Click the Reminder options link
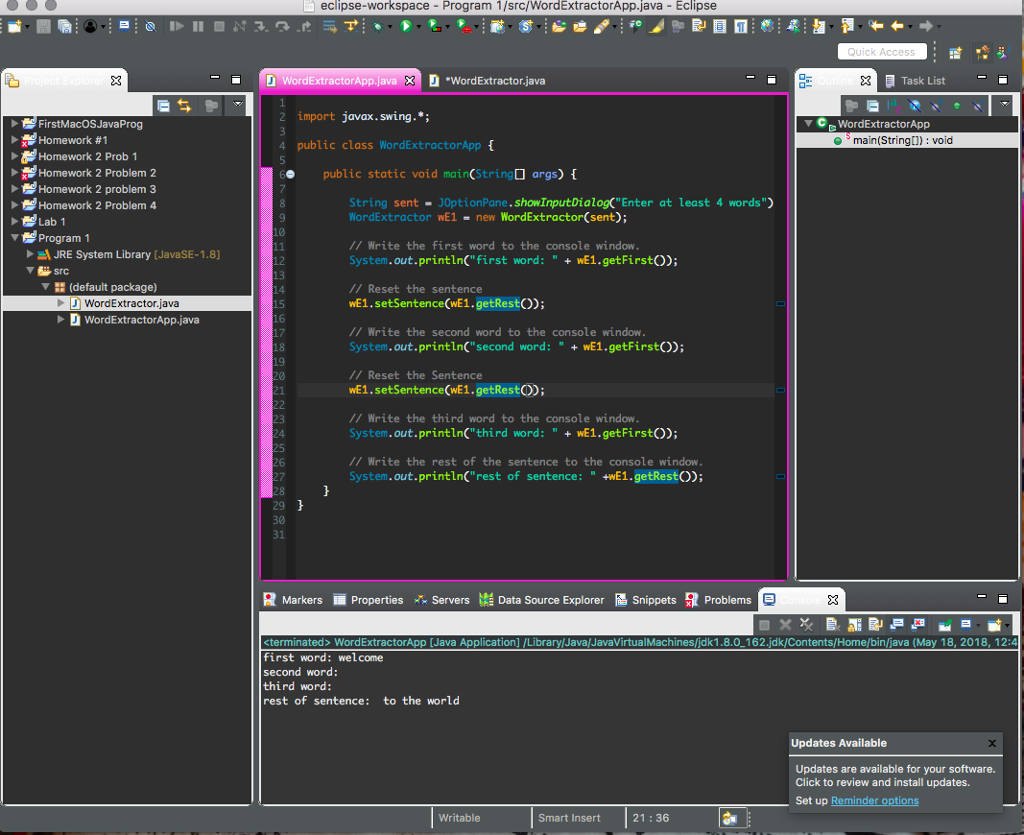The image size is (1024, 835). click(x=874, y=800)
